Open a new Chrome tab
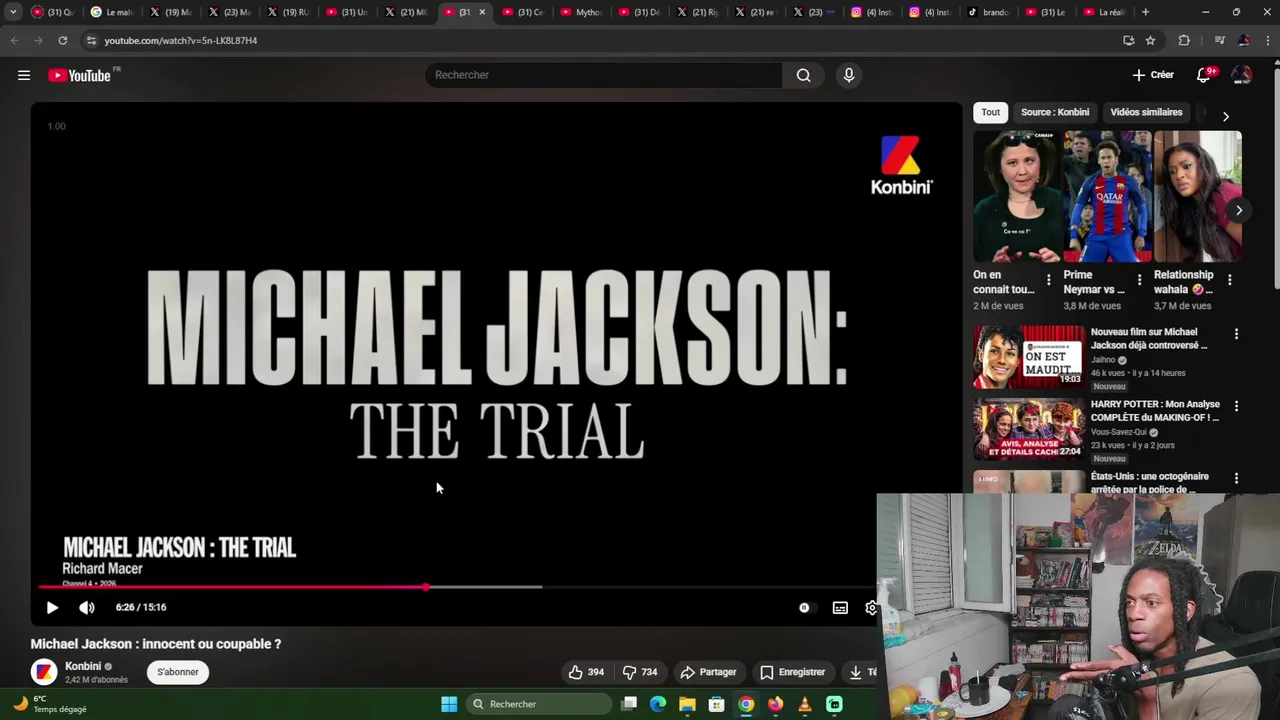Viewport: 1280px width, 720px height. click(1145, 12)
